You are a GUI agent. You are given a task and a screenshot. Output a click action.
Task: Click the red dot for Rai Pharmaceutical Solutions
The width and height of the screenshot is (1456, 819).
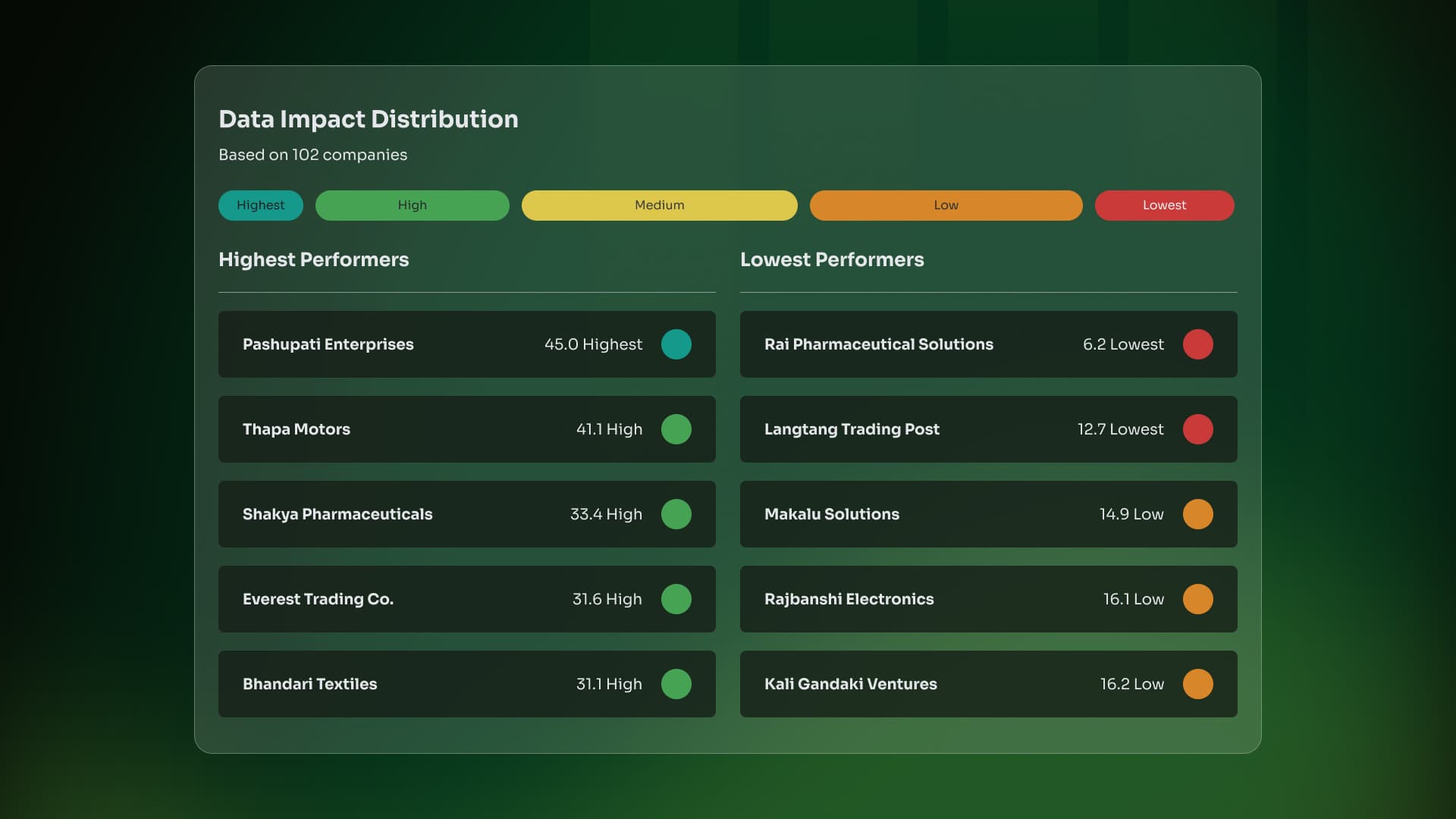coord(1197,344)
